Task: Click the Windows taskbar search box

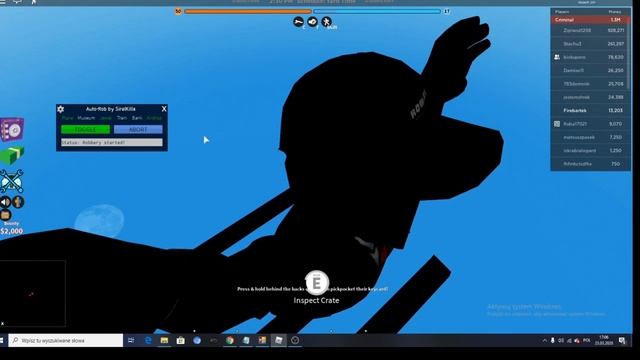Action: pos(66,340)
